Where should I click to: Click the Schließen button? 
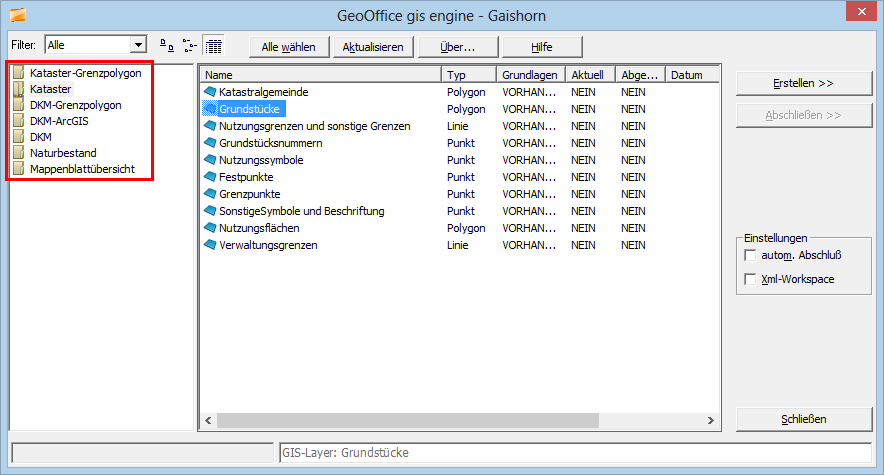[804, 419]
